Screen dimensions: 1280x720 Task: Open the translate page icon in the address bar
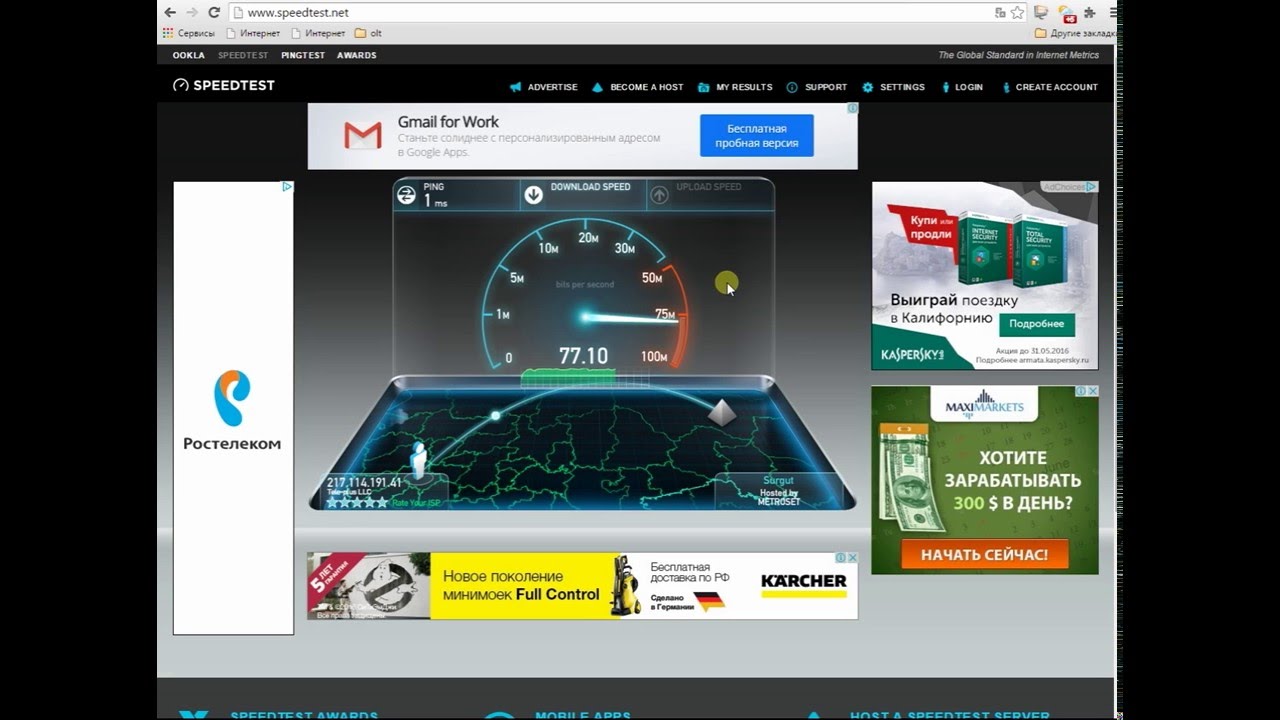pos(1000,13)
